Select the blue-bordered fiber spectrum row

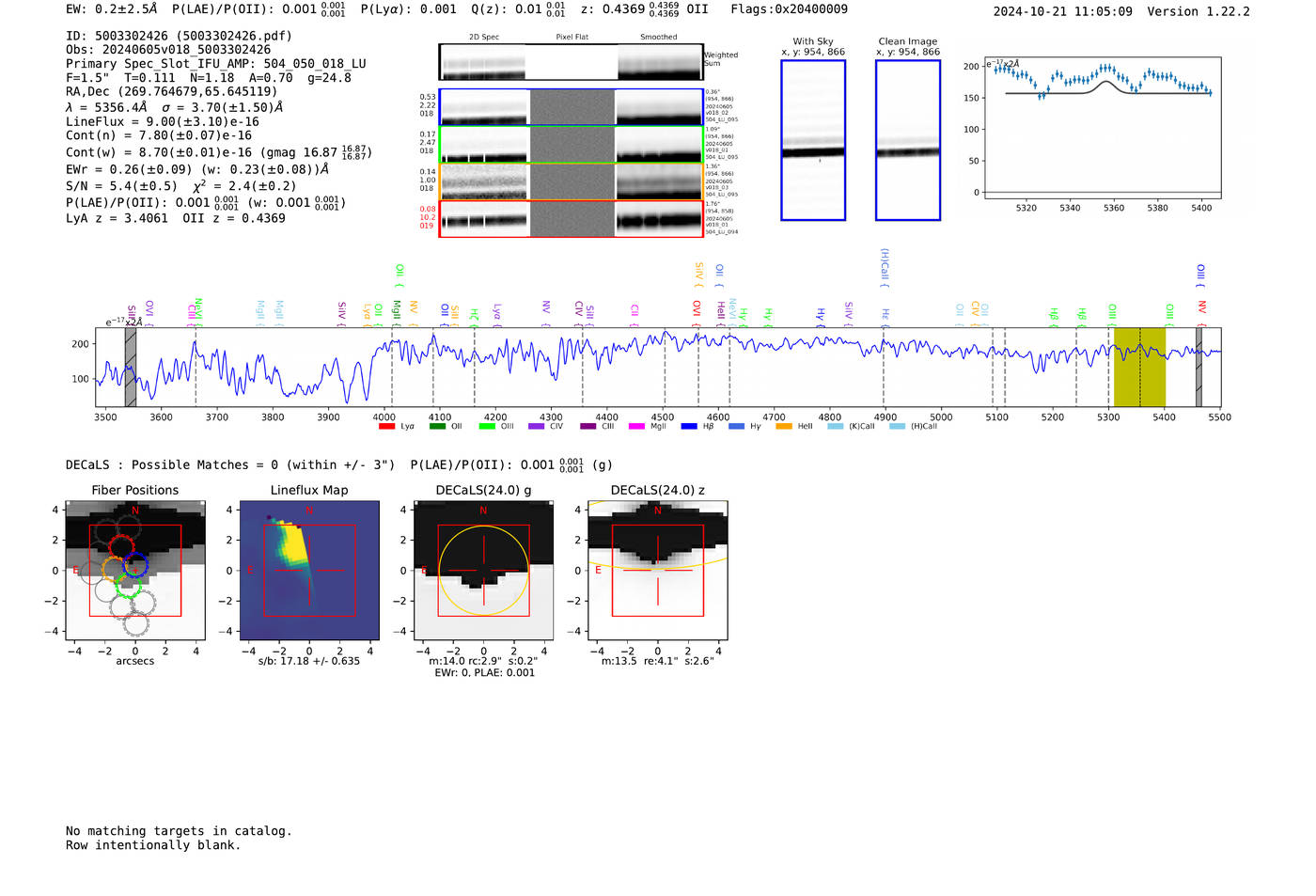pyautogui.click(x=571, y=107)
